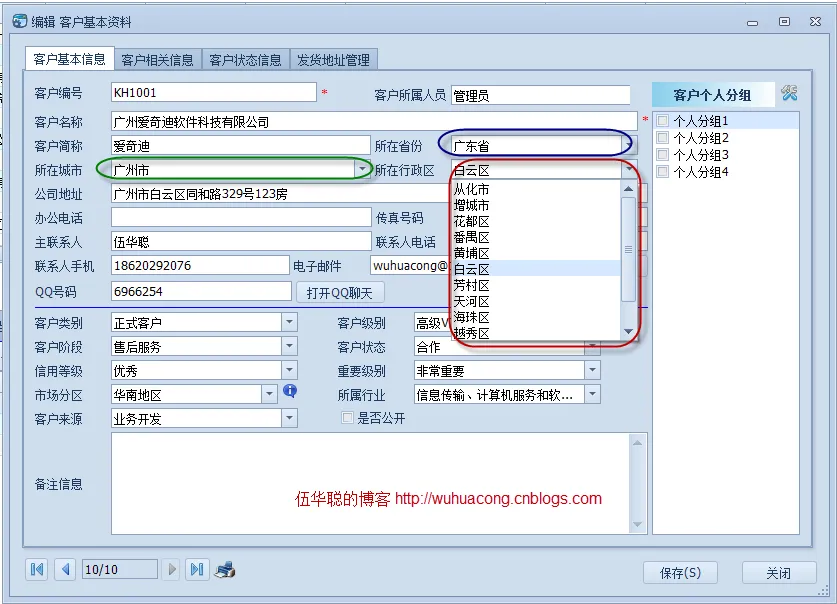This screenshot has width=837, height=604.
Task: Check the 个人分组2 checkbox
Action: click(x=662, y=138)
